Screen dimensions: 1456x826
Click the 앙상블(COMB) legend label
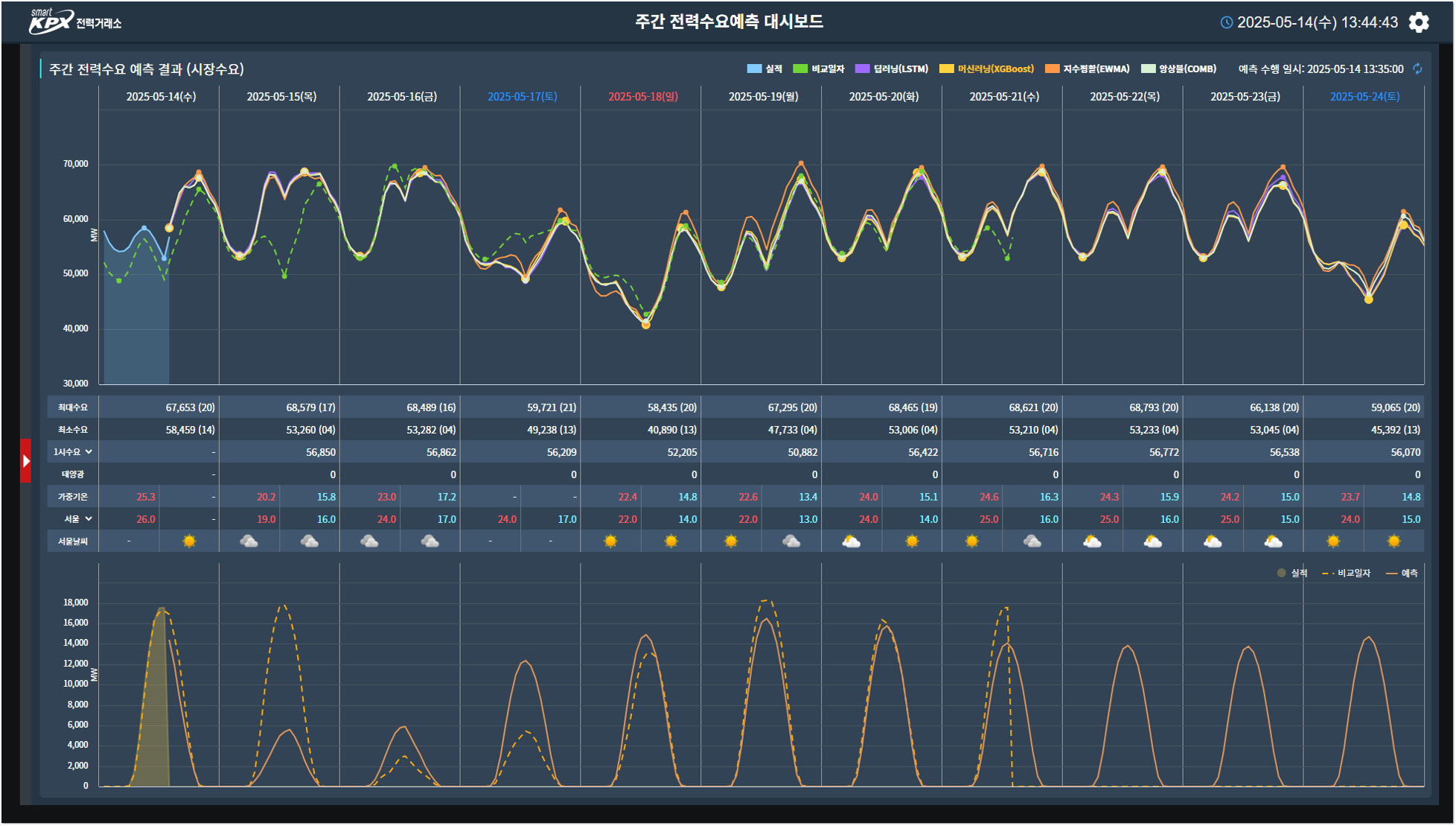click(1187, 69)
